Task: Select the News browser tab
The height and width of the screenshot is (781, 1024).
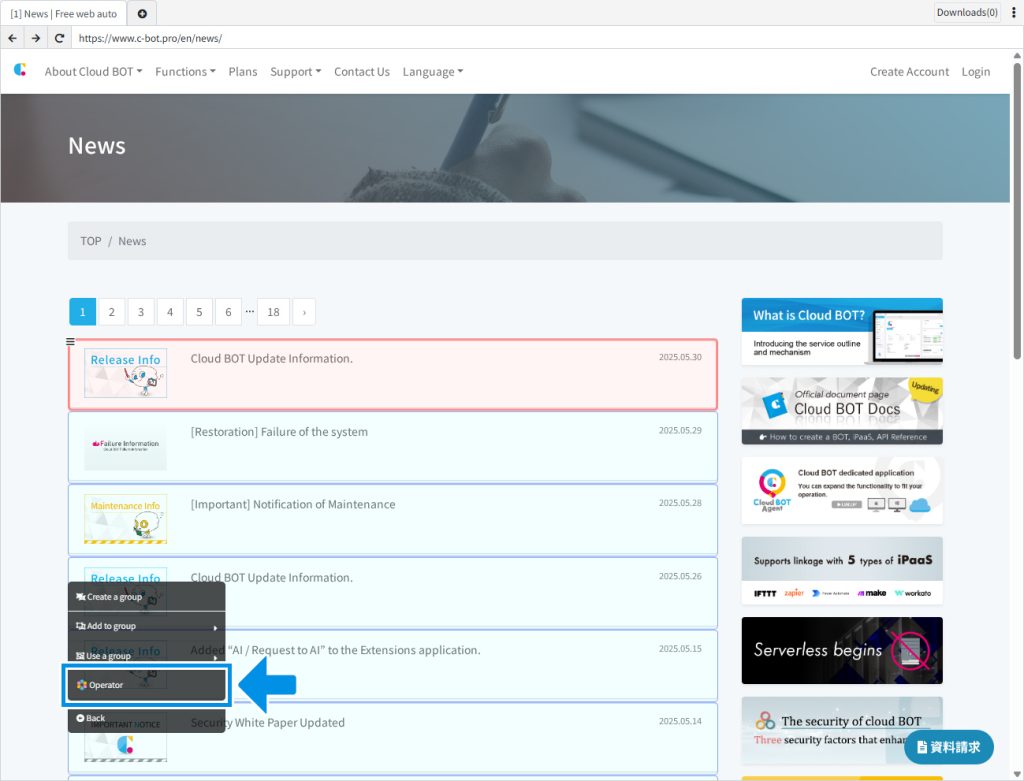Action: (x=63, y=13)
